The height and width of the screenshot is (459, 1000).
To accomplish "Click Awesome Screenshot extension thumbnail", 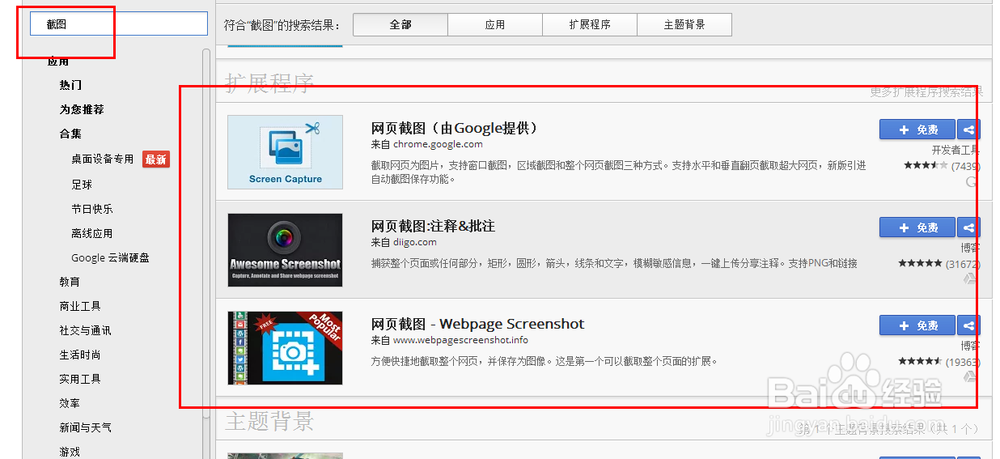I will [285, 250].
